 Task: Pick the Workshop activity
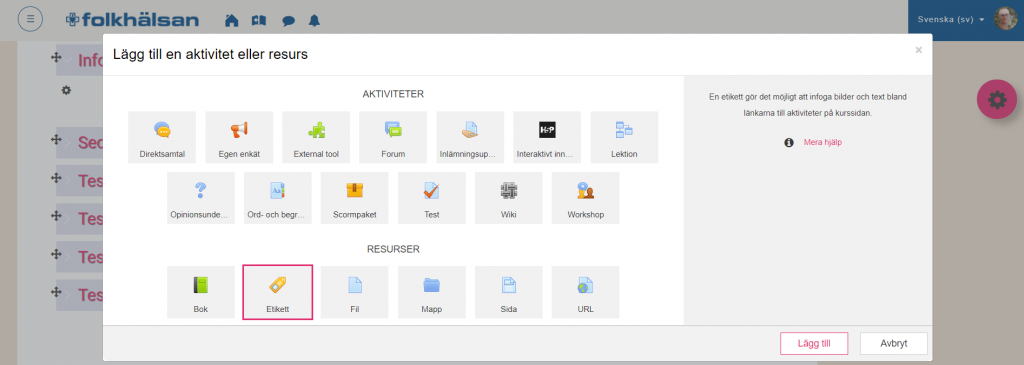586,198
